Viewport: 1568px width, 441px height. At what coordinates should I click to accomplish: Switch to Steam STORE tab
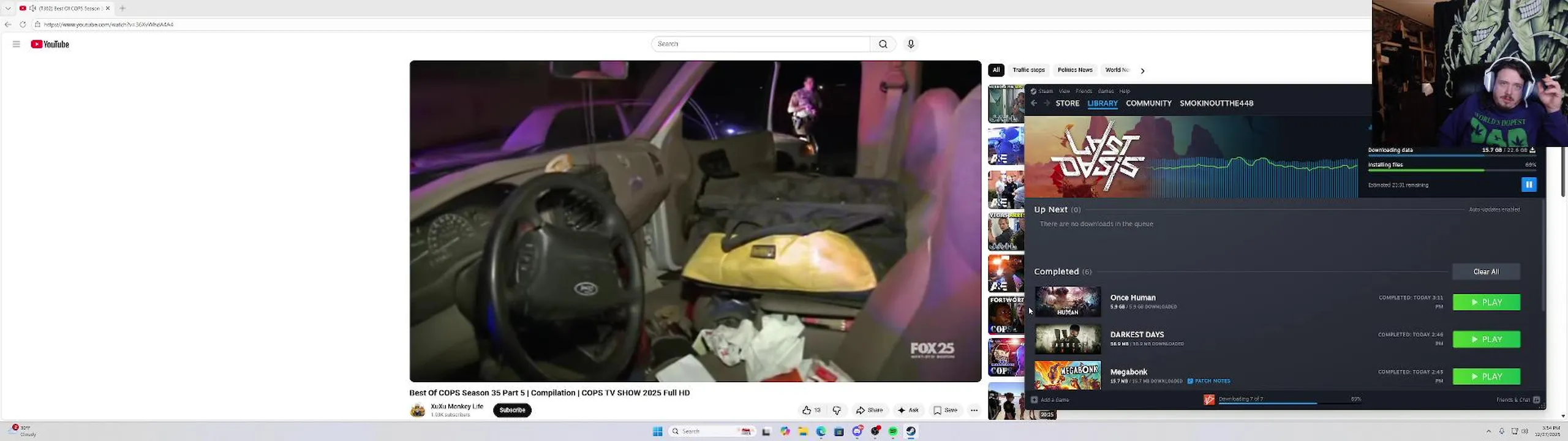pos(1068,104)
